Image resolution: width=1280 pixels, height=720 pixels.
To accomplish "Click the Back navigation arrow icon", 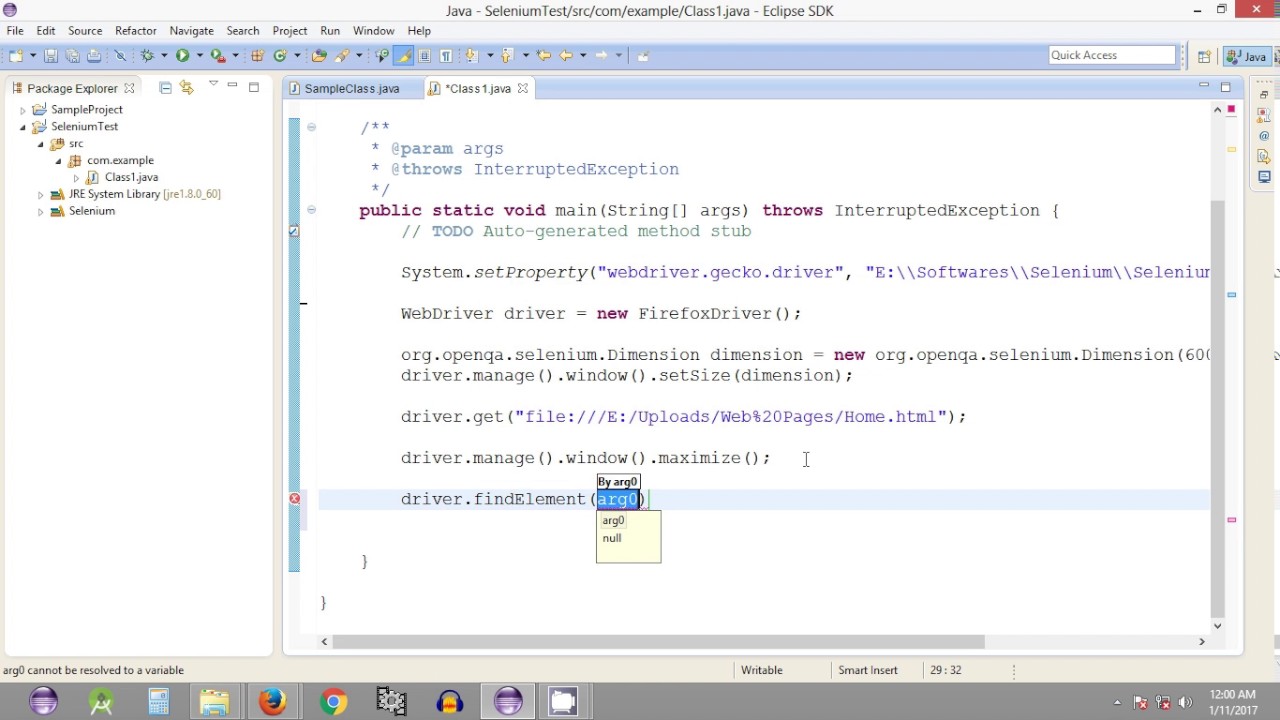I will point(567,56).
